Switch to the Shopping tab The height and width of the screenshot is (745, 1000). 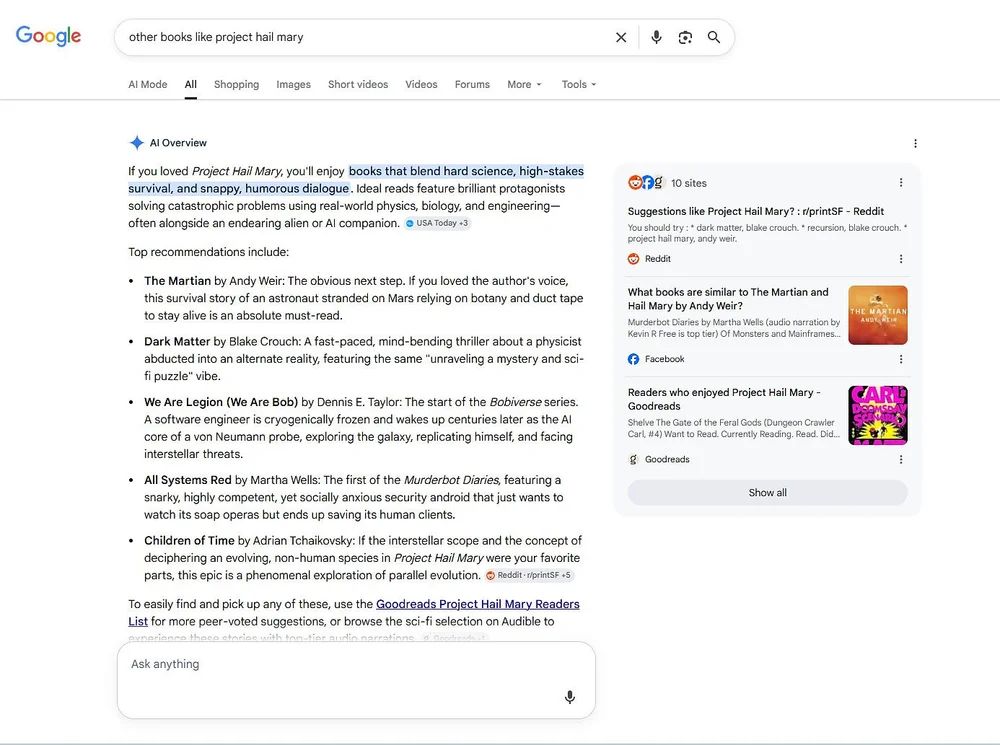pyautogui.click(x=237, y=84)
